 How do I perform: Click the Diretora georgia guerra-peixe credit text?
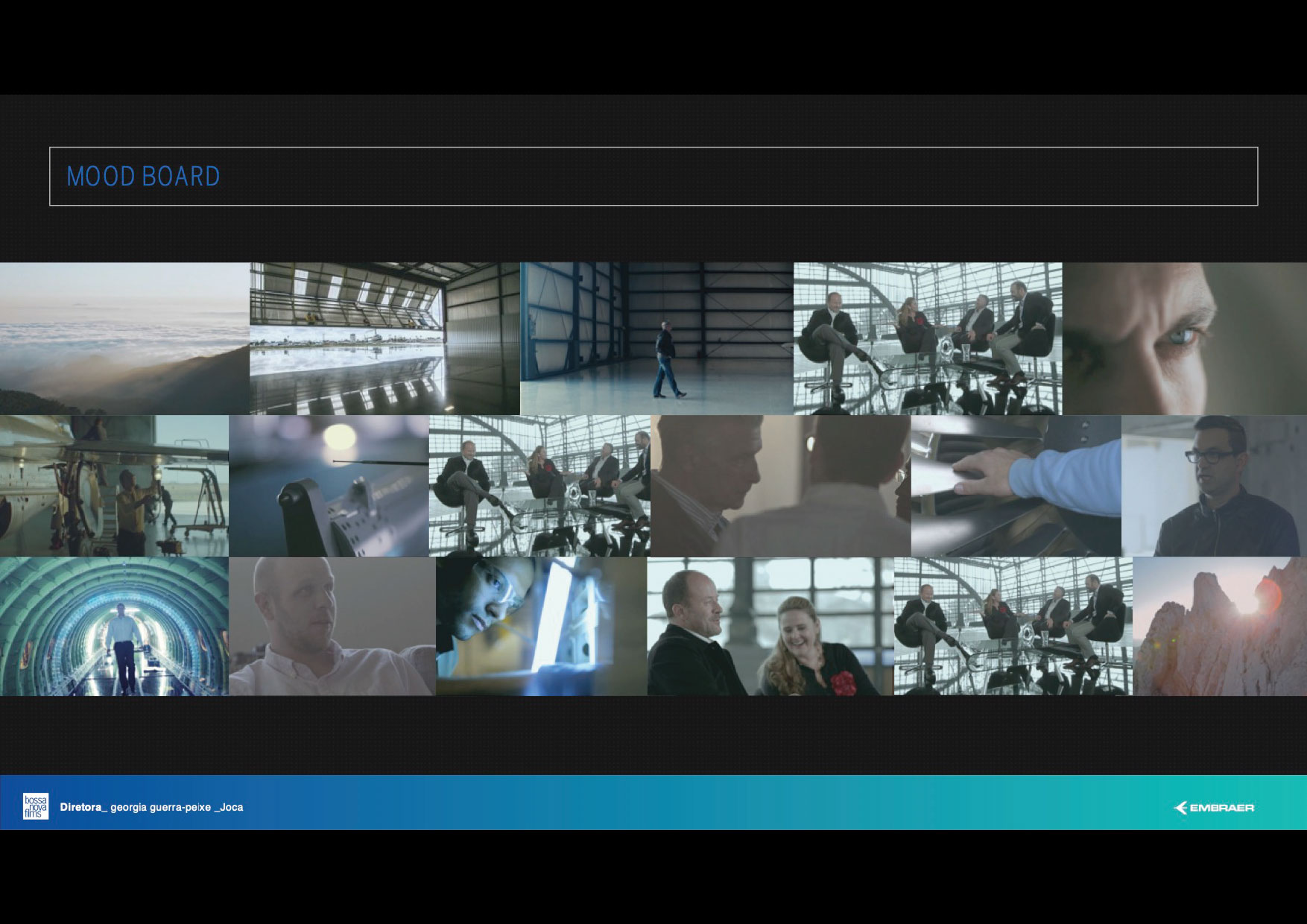(x=151, y=807)
